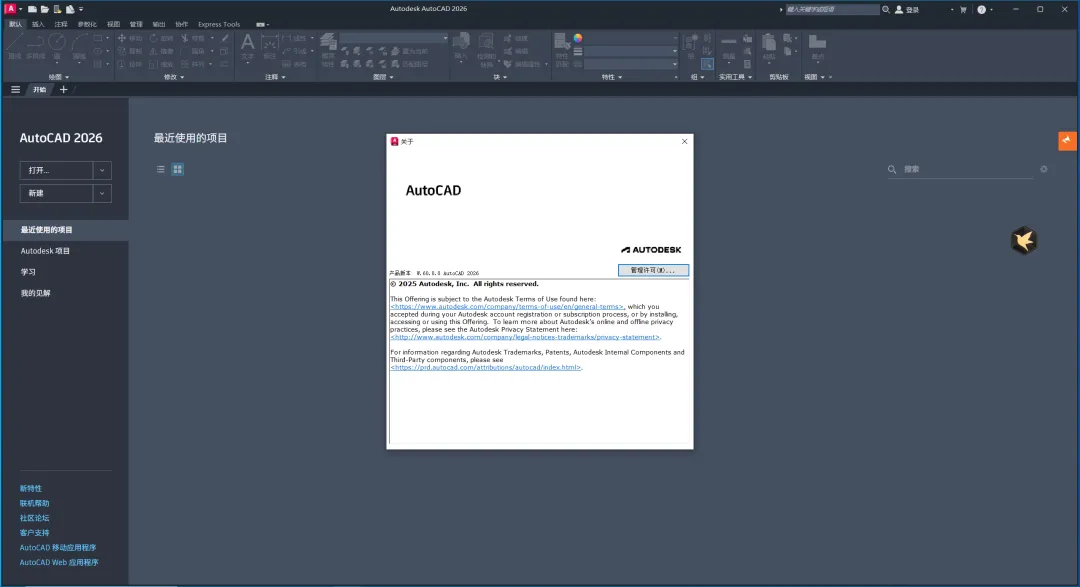
Task: Switch recent files to grid view
Action: click(x=178, y=169)
